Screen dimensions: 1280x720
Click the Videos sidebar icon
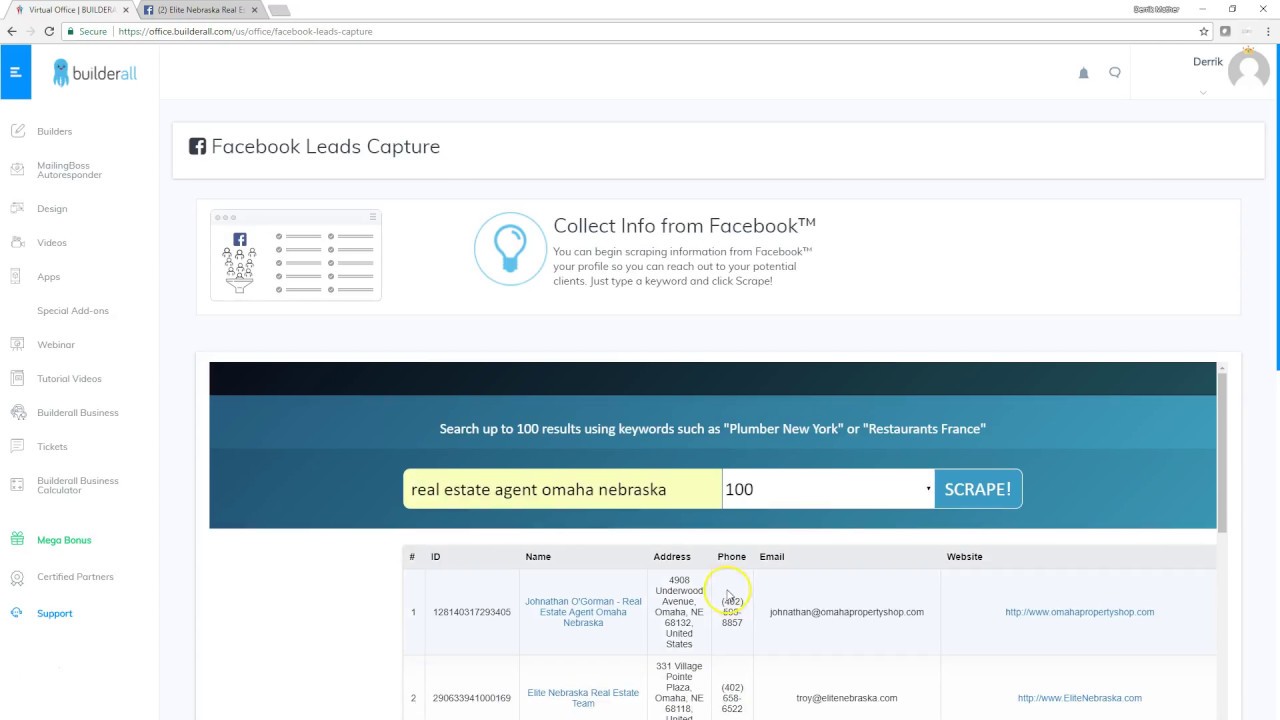[x=17, y=242]
